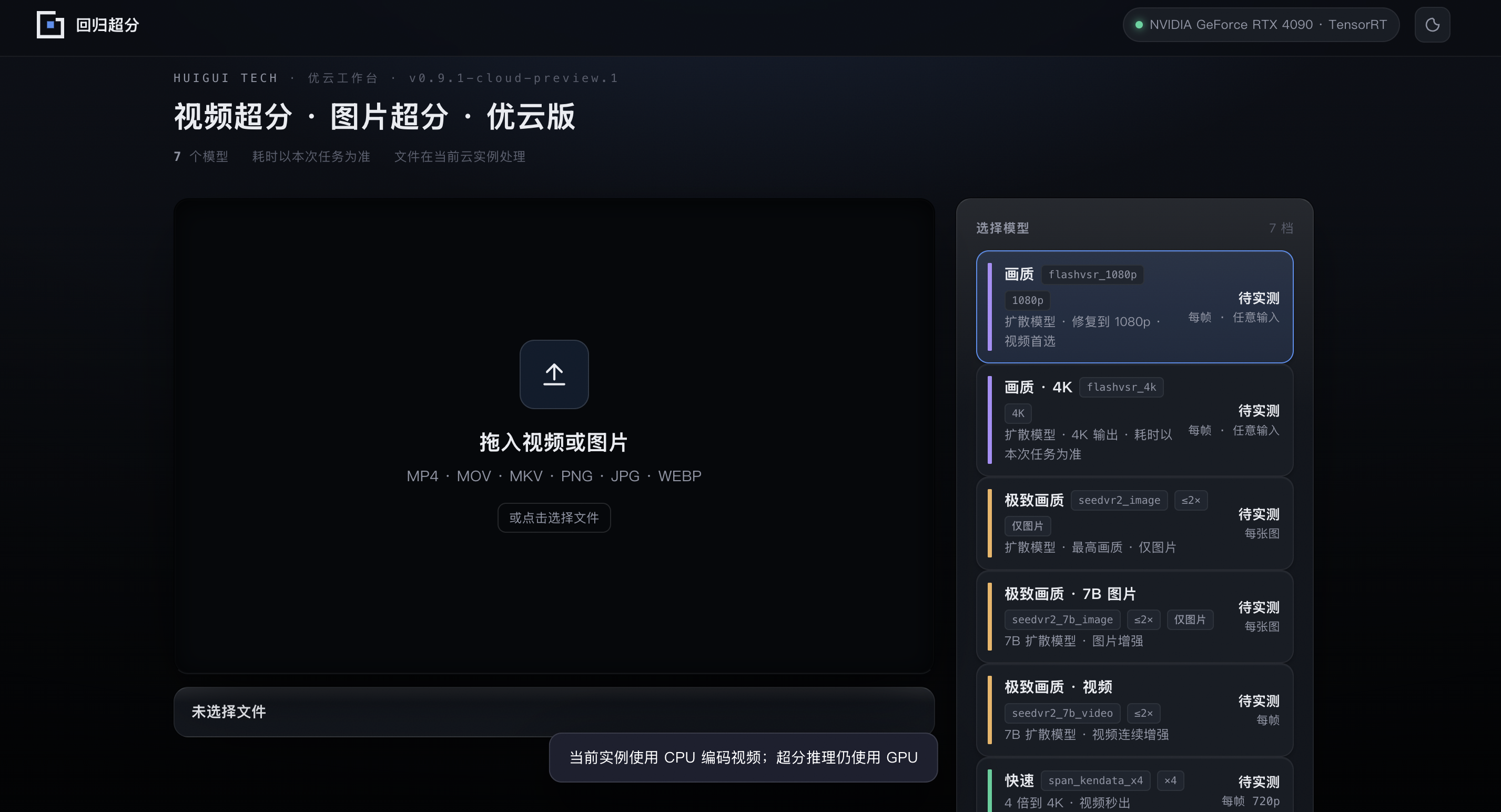Click the 未选择文件 file status bar

click(554, 712)
